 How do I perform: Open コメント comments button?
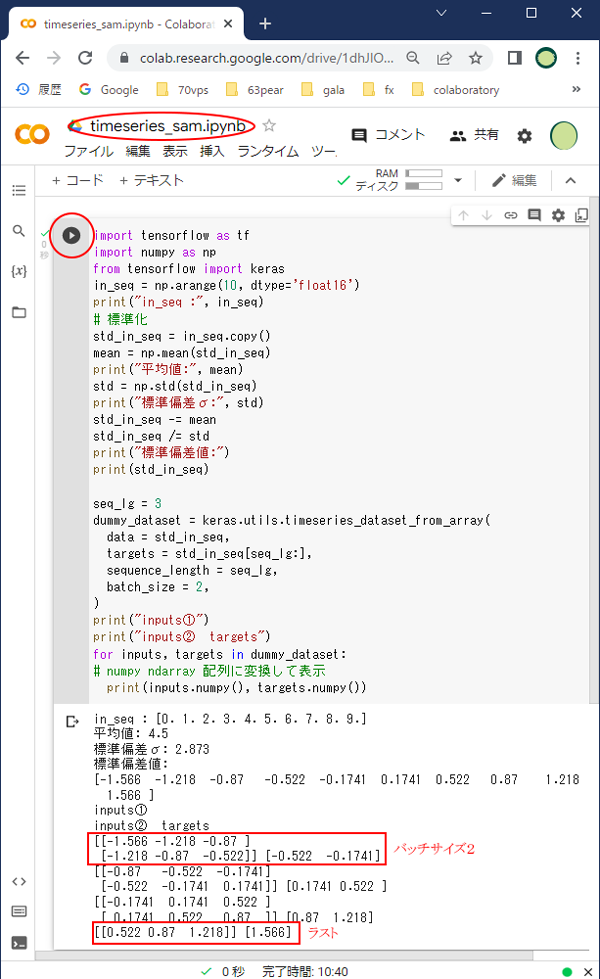388,135
